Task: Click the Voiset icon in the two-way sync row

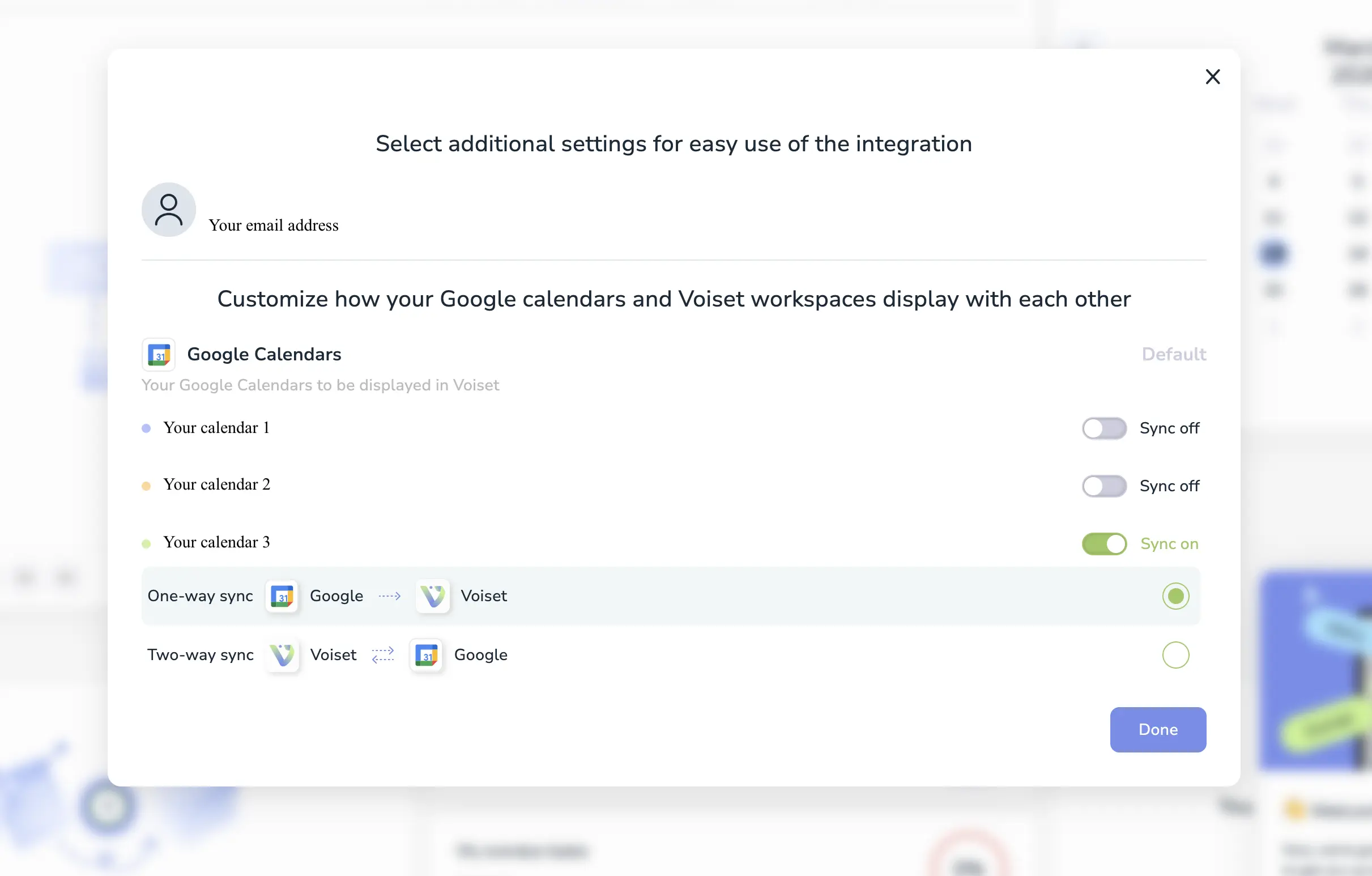Action: (283, 656)
